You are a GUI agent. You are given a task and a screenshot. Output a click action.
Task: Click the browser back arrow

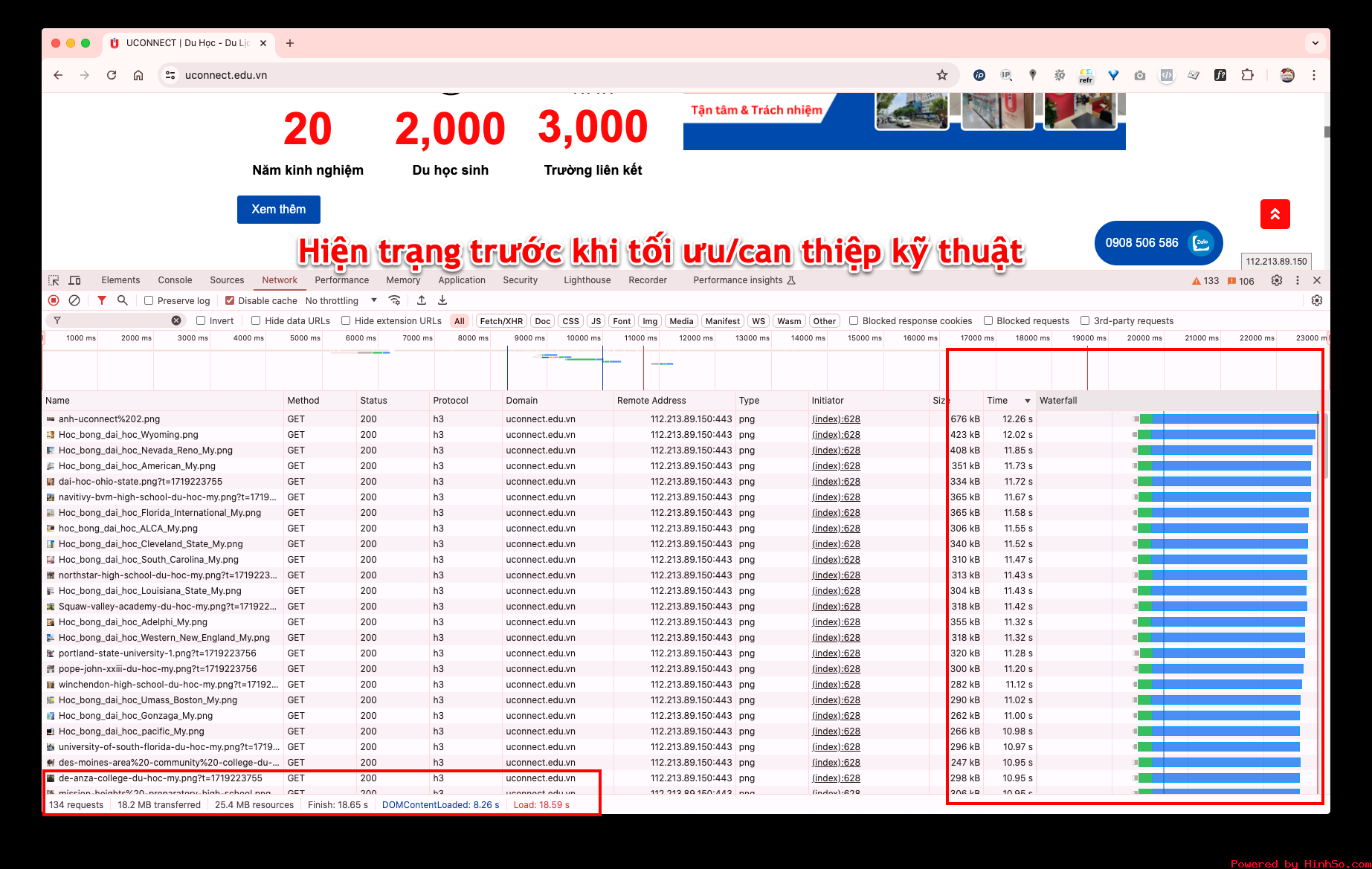pyautogui.click(x=58, y=75)
